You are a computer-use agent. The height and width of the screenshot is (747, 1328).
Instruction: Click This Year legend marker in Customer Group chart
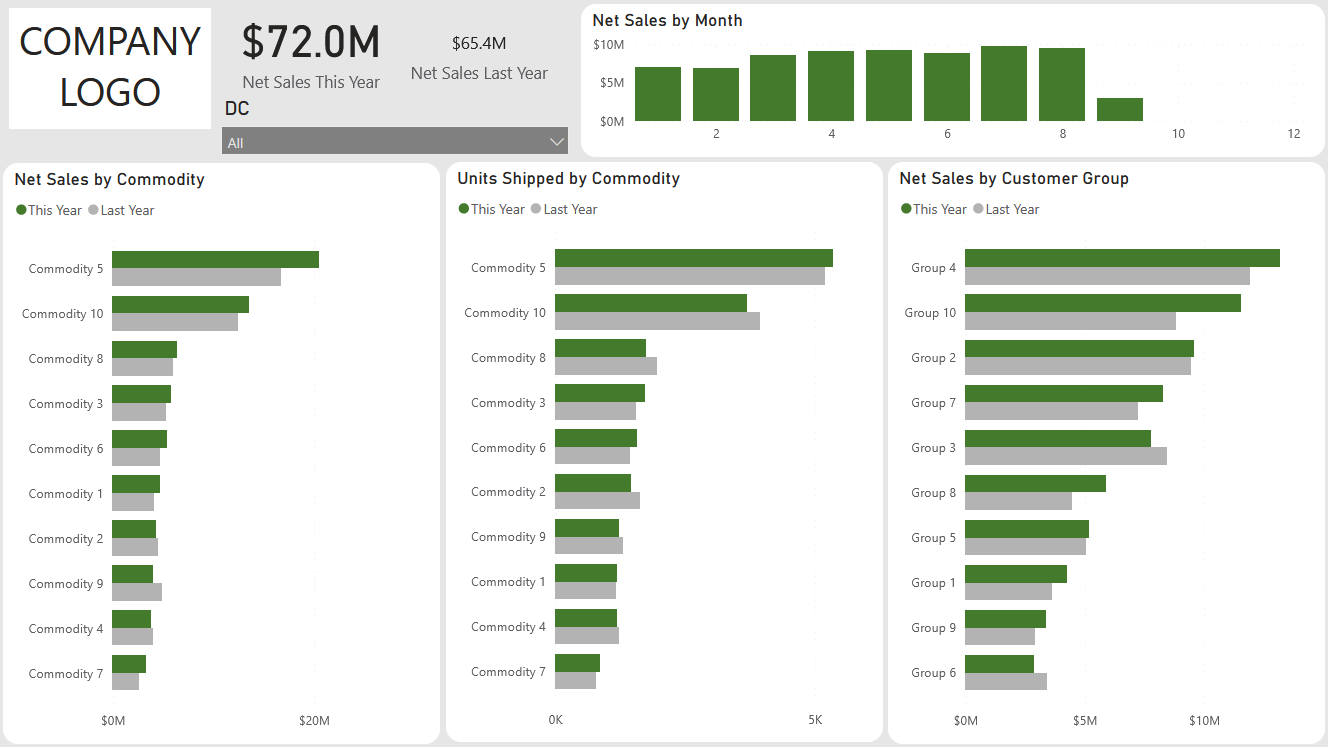click(x=906, y=209)
